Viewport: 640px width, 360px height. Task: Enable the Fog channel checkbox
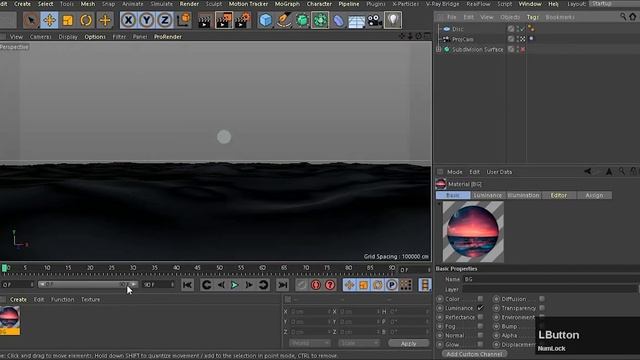coord(480,326)
